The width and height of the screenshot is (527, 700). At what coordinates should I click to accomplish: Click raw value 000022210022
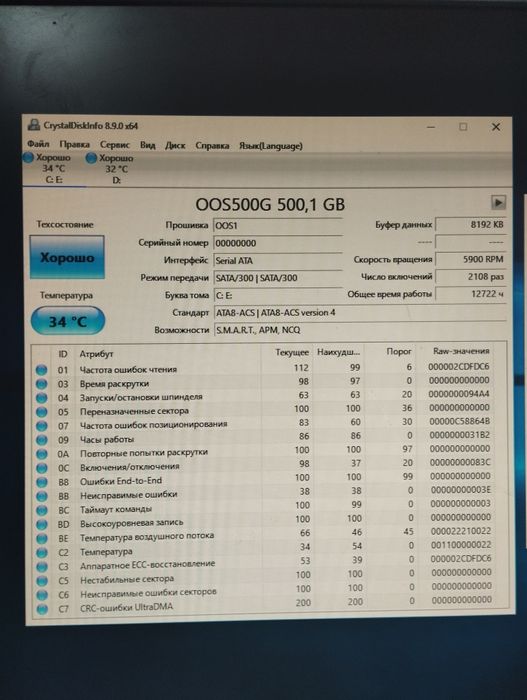461,531
